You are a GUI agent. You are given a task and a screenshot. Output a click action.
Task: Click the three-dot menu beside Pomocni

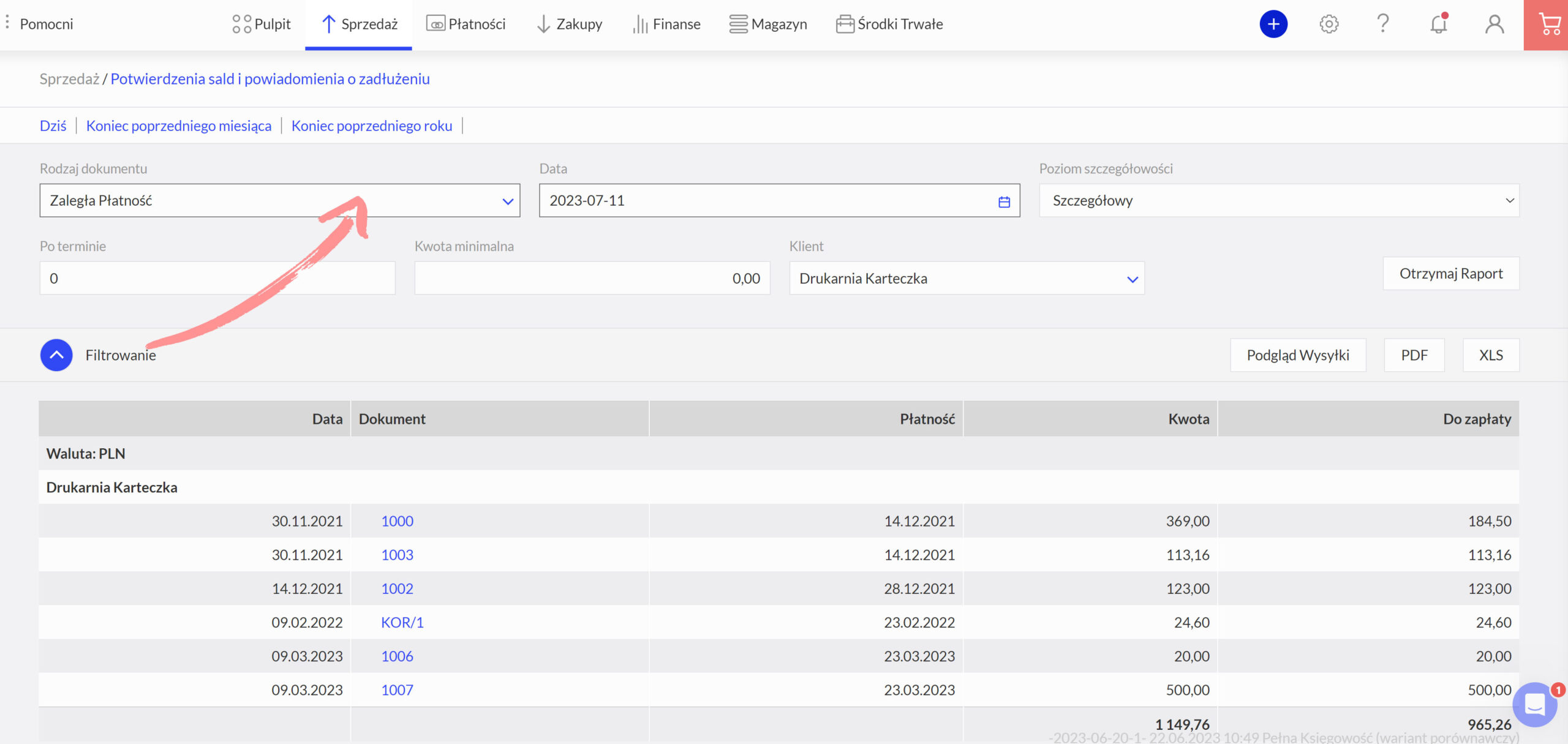7,23
